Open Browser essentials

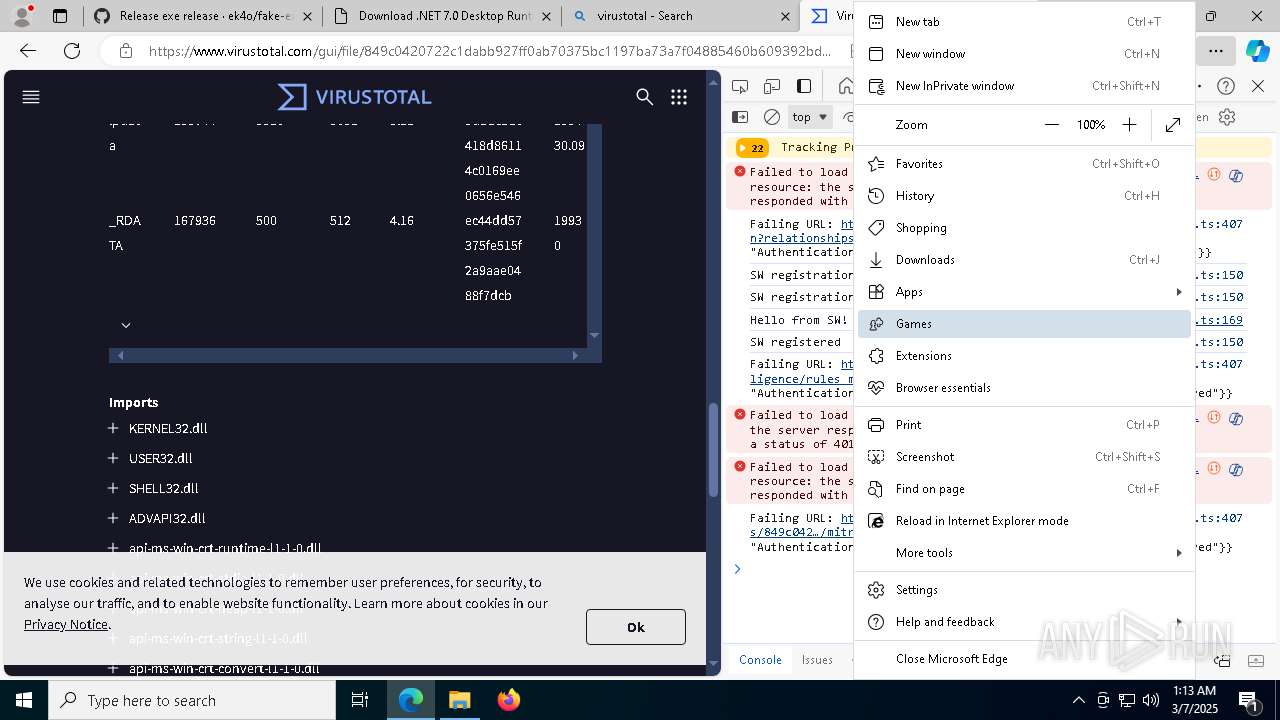(x=1024, y=388)
